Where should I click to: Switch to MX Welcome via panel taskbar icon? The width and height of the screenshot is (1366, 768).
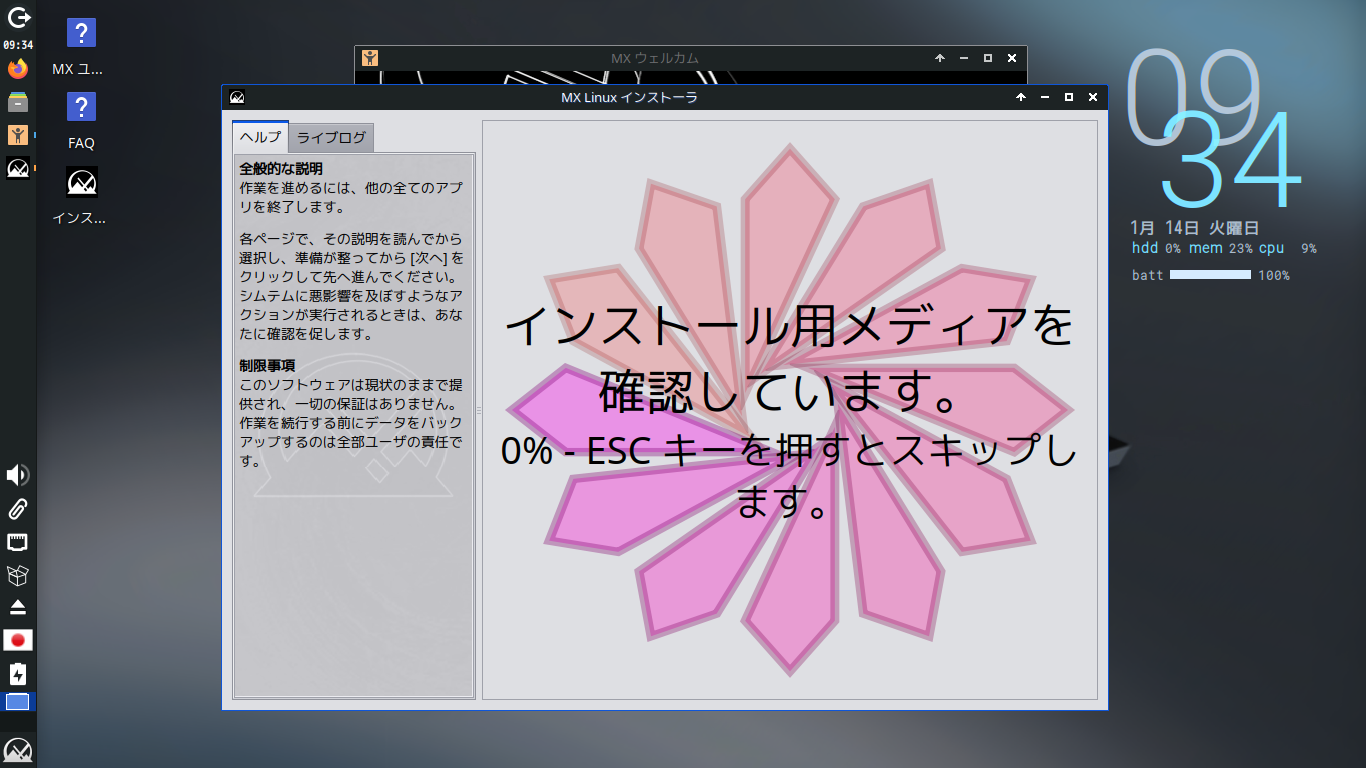coord(18,135)
